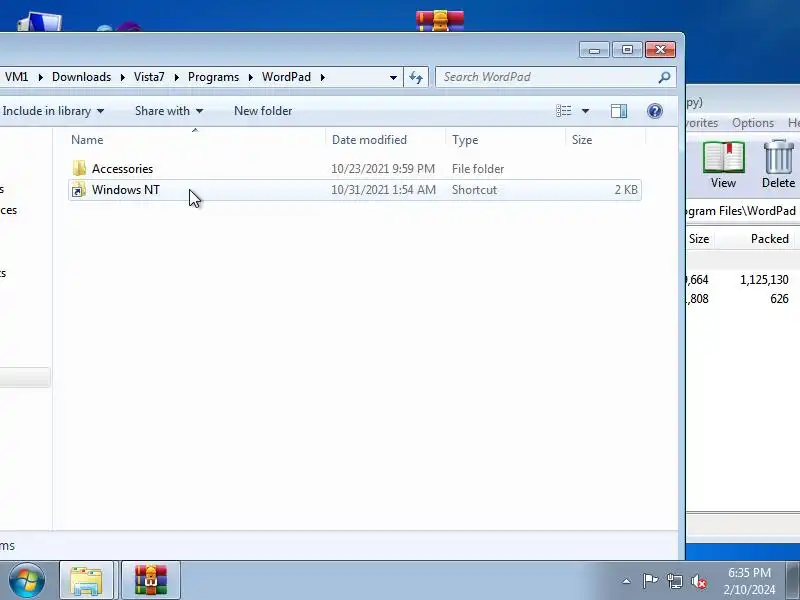
Task: Click the WordPad breadcrumb segment
Action: pos(286,77)
